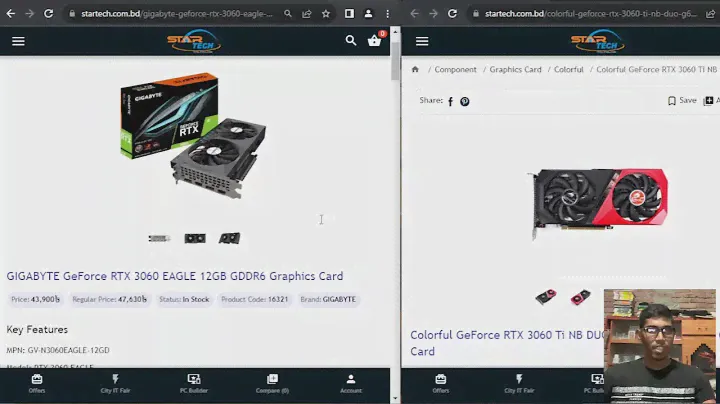Image resolution: width=720 pixels, height=404 pixels.
Task: Share product on Pinterest
Action: pyautogui.click(x=465, y=101)
